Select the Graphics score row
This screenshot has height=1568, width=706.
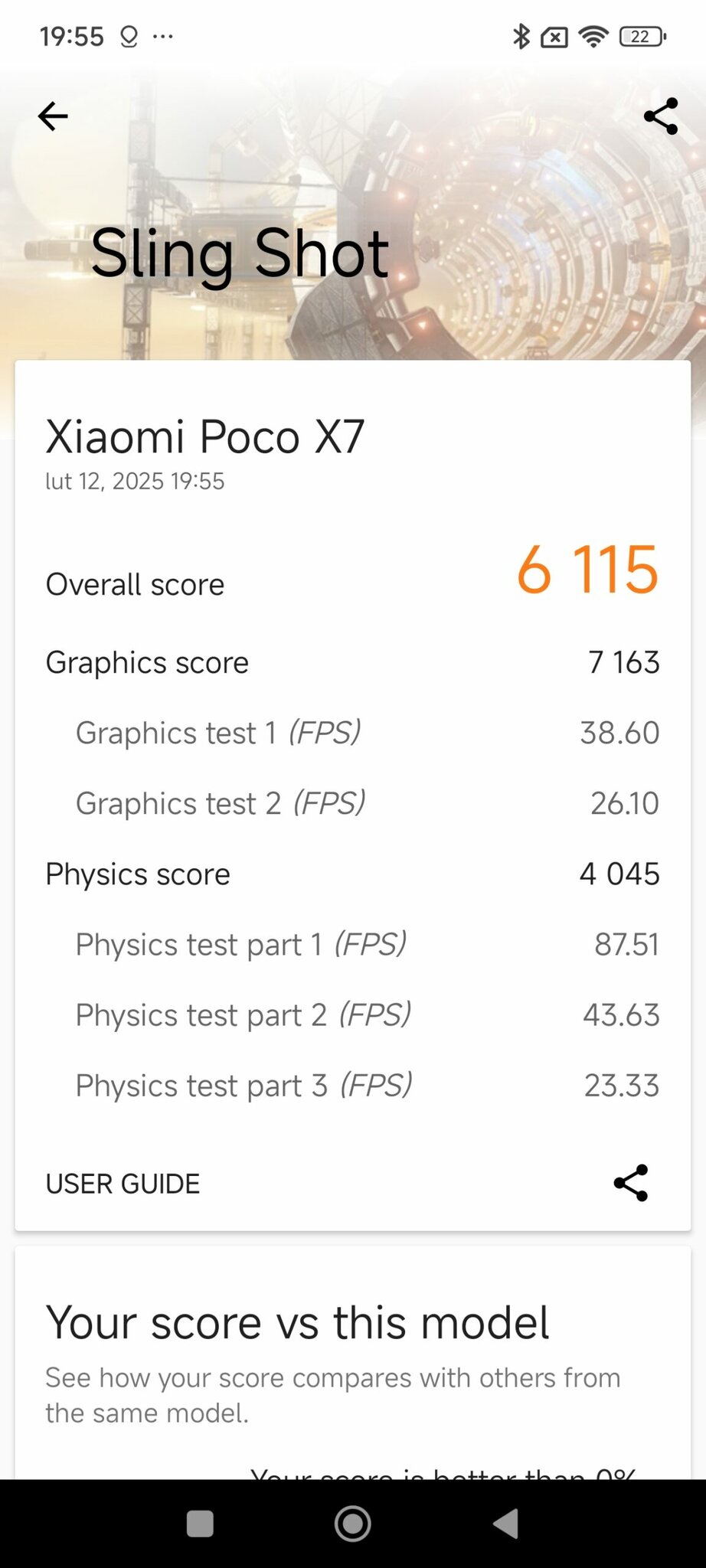(352, 662)
